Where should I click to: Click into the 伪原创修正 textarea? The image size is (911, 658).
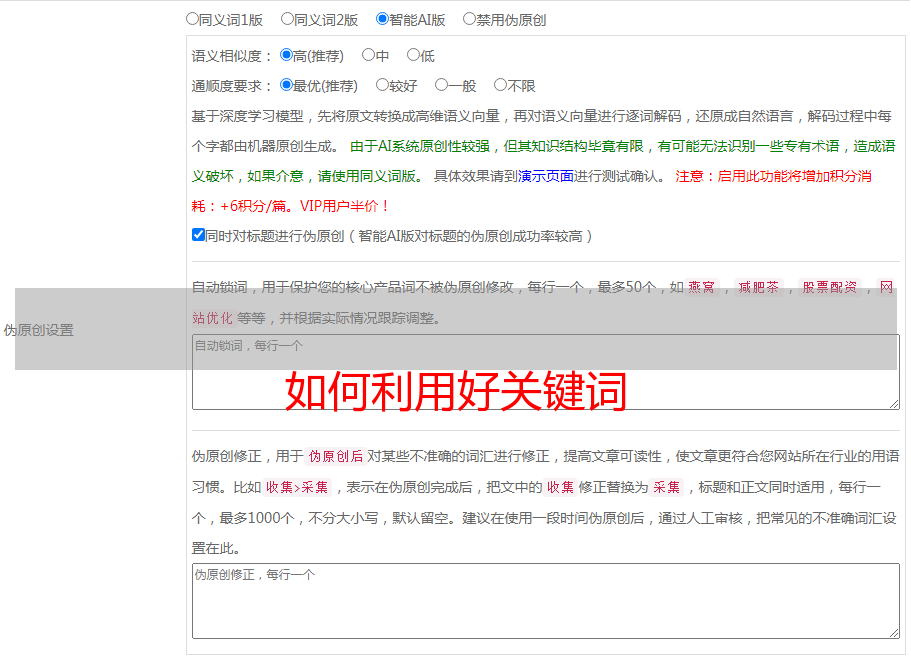[546, 601]
